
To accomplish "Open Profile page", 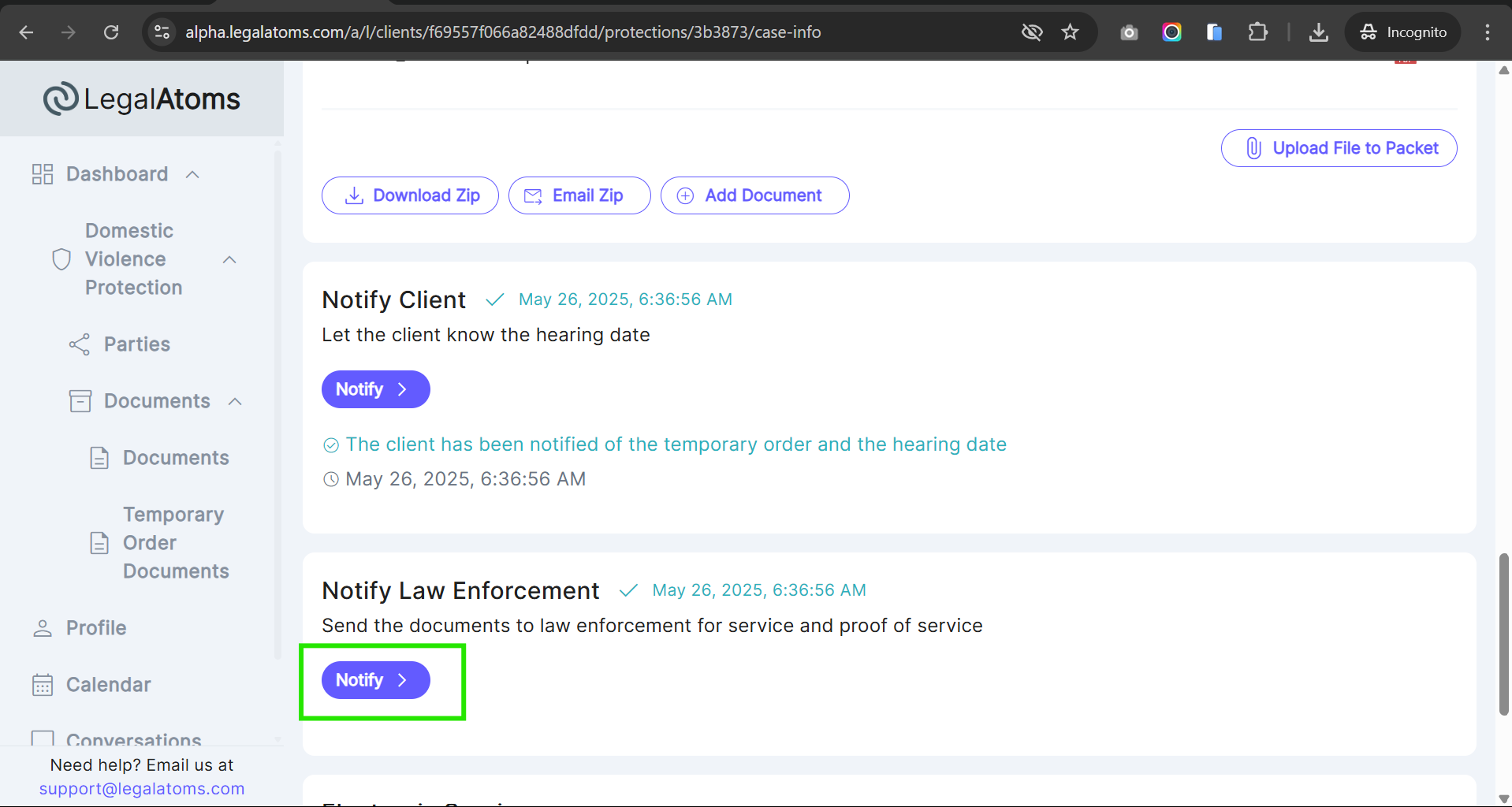I will pyautogui.click(x=96, y=628).
